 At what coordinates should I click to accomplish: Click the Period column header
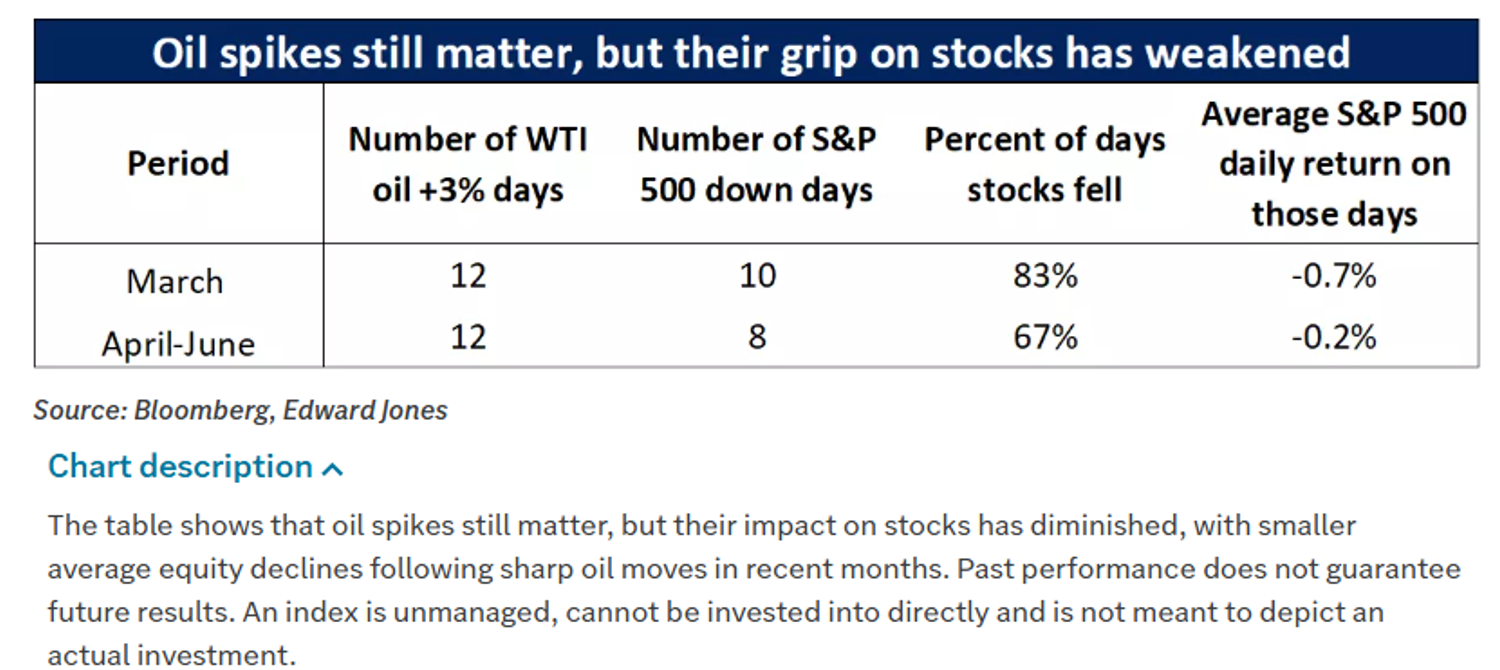pos(178,163)
